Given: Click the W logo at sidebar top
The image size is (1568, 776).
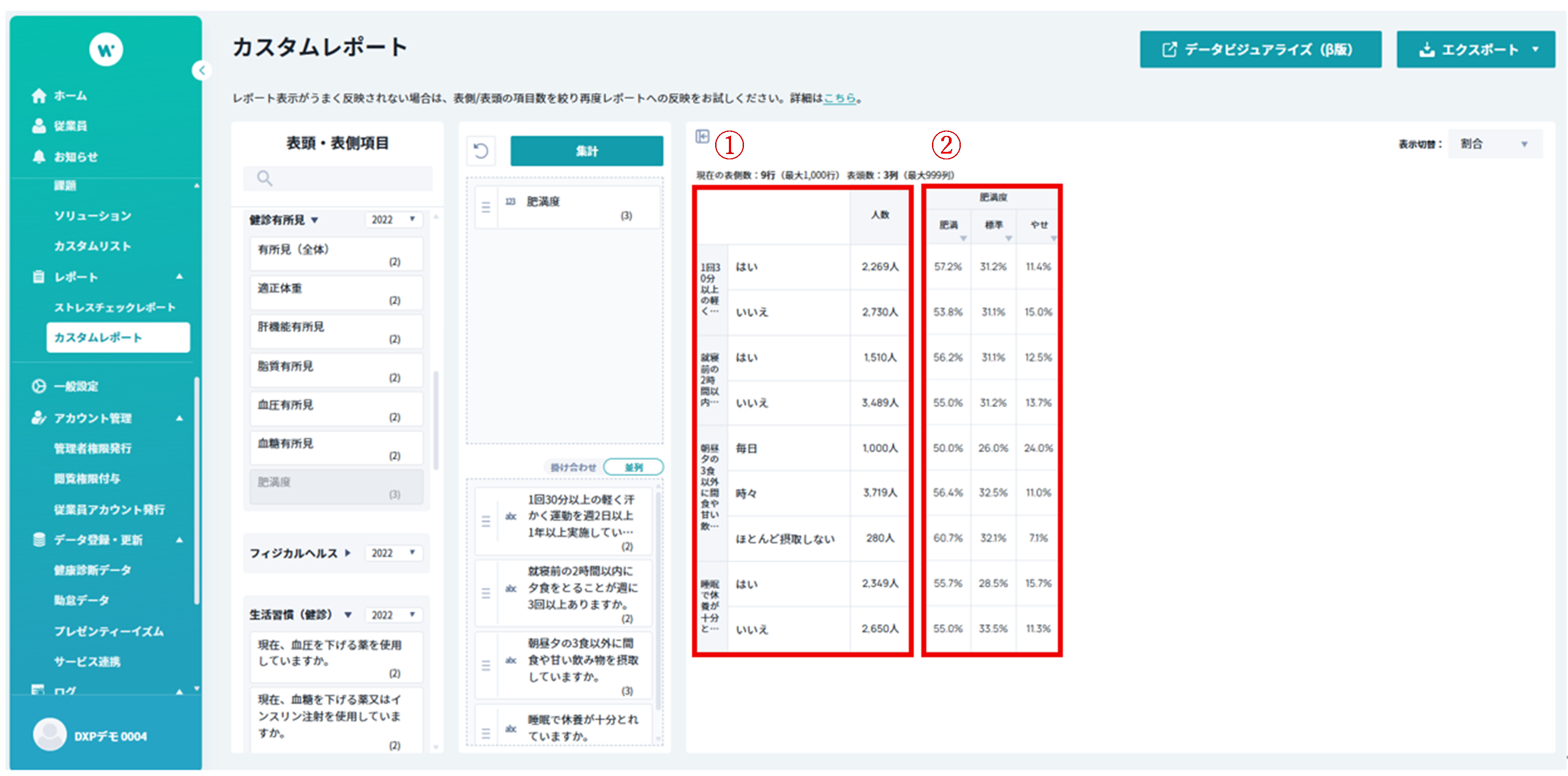Looking at the screenshot, I should [x=106, y=49].
